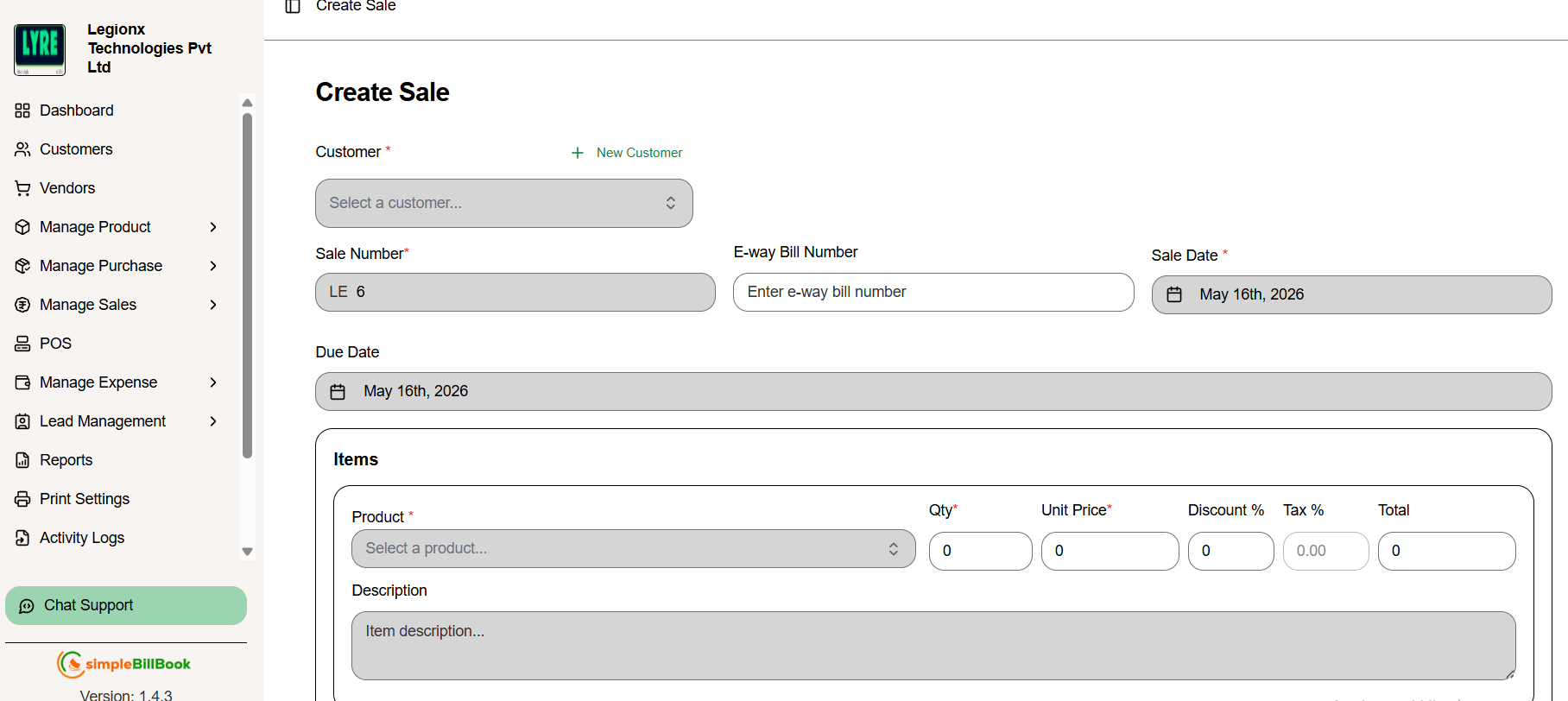The height and width of the screenshot is (701, 1568).
Task: Click the sidebar scrollbar up arrow
Action: tap(247, 103)
